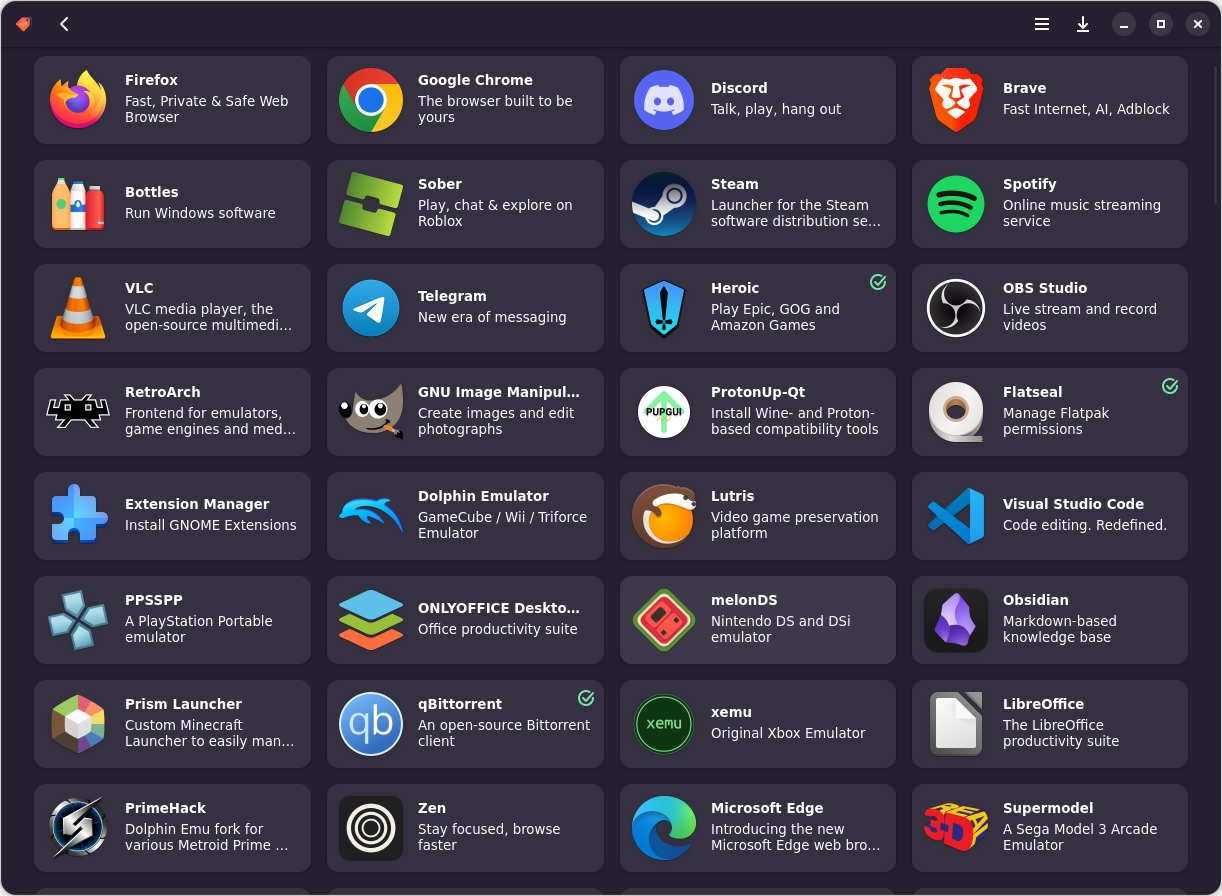Click the melonDS icon

point(664,620)
